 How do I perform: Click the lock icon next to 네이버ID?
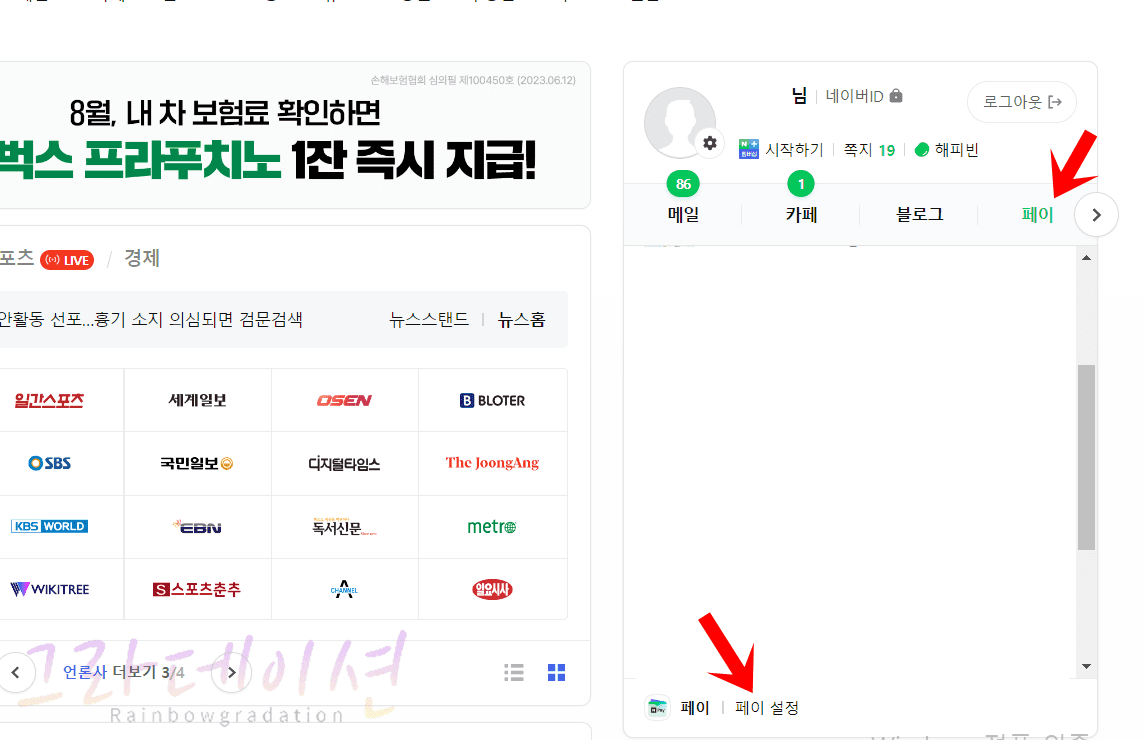point(896,96)
